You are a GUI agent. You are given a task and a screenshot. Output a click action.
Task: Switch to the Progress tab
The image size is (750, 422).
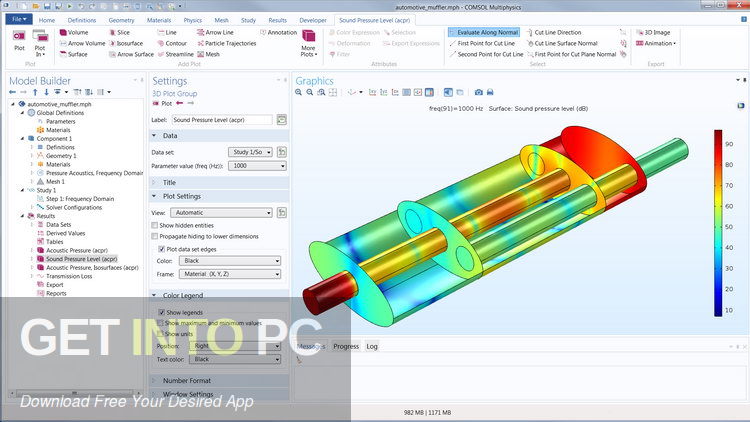[x=346, y=346]
